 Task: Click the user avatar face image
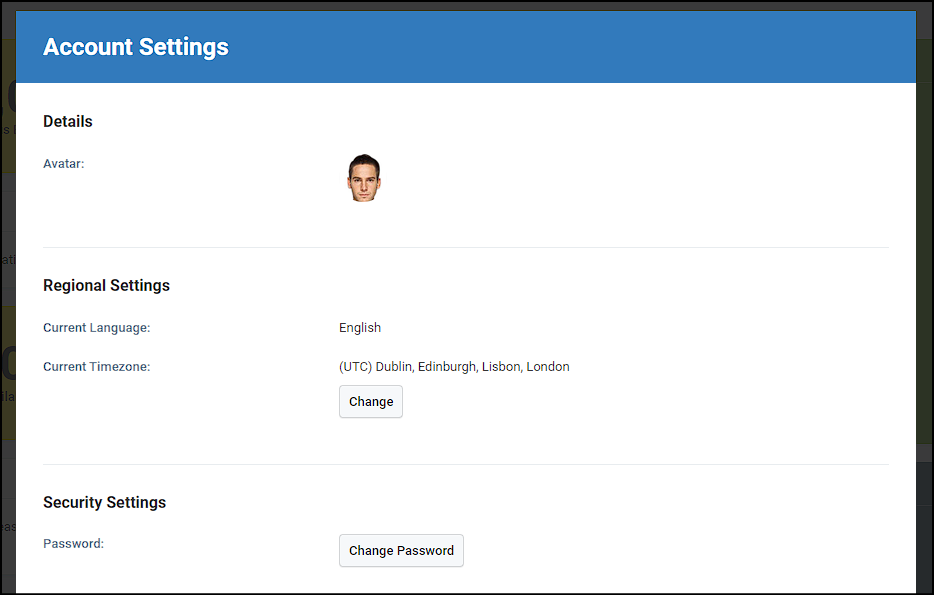click(364, 177)
